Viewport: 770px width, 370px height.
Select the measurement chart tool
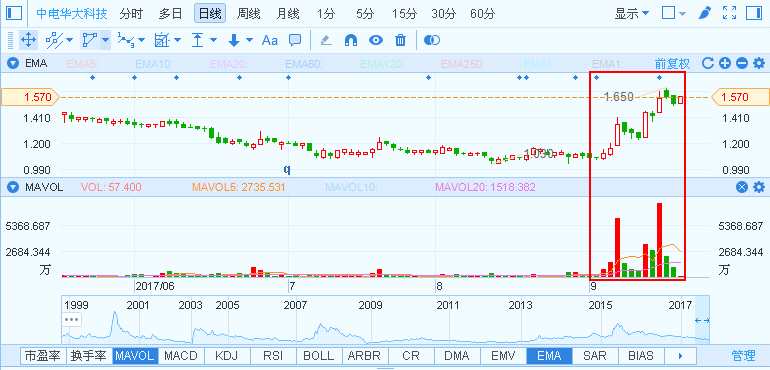[161, 40]
